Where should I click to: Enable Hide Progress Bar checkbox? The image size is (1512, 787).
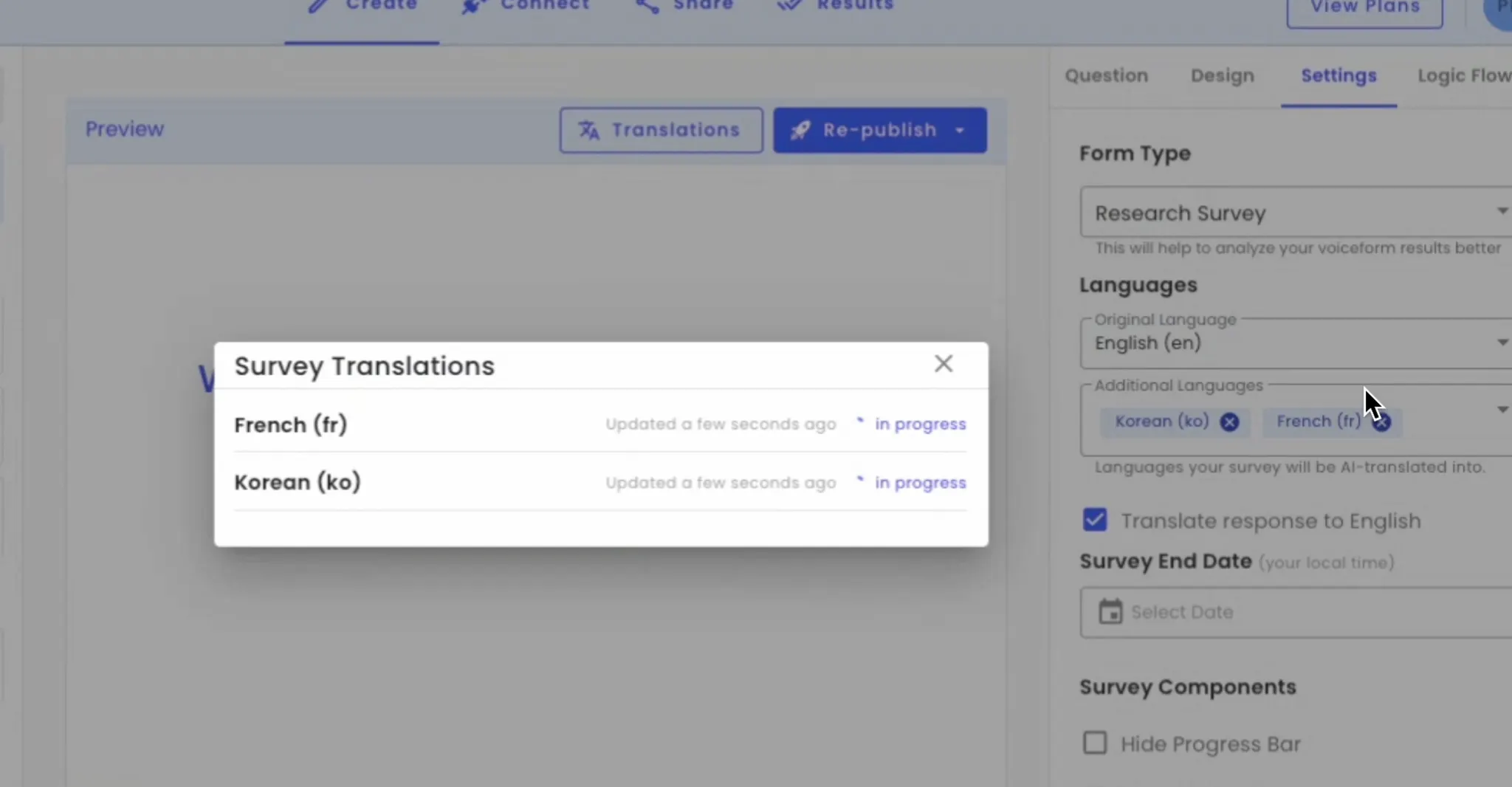coord(1095,743)
